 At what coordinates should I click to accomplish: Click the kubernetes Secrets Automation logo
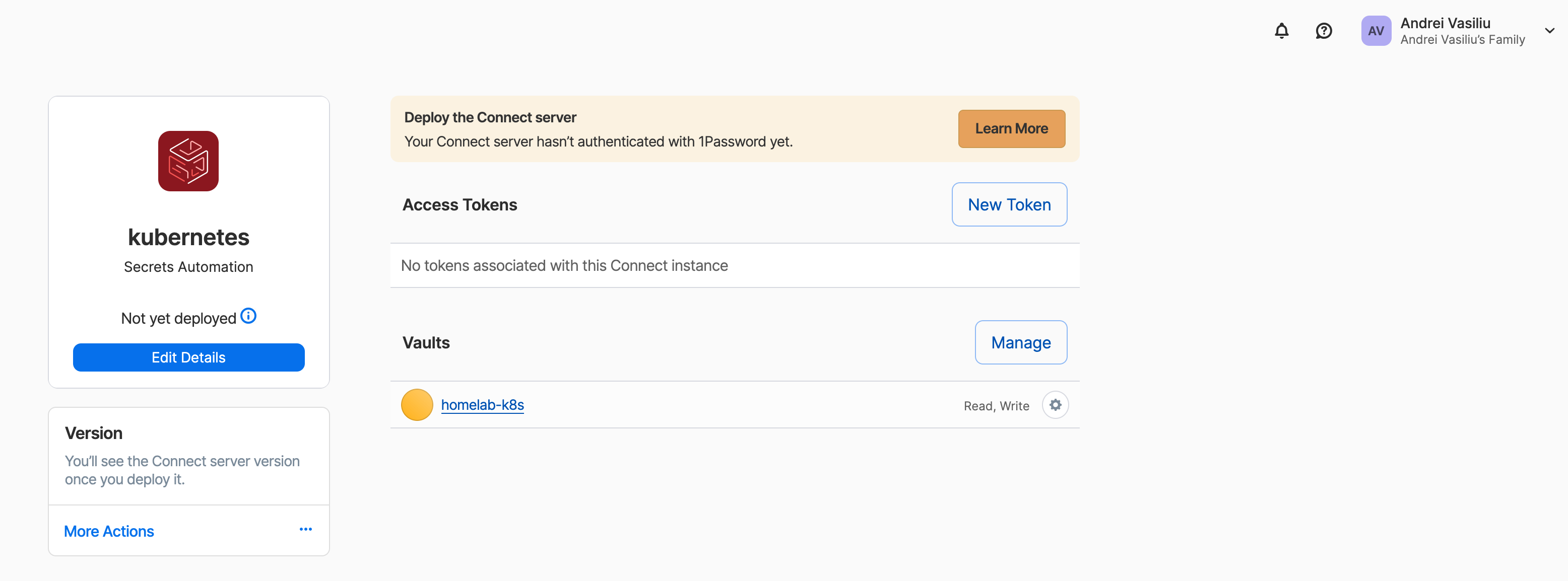coord(188,161)
